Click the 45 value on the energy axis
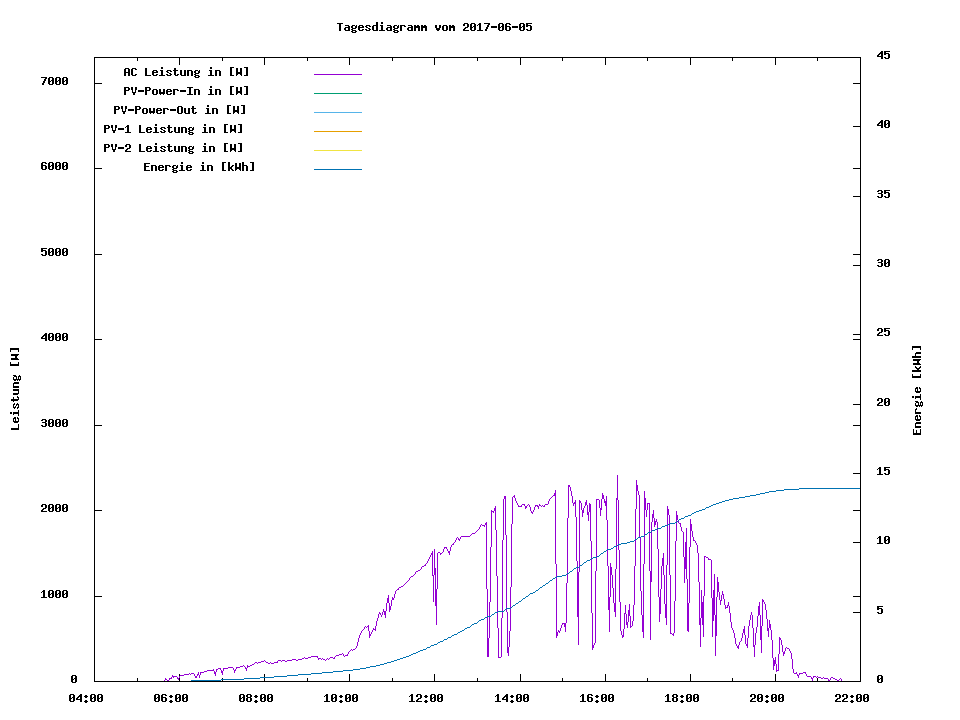Screen dimensions: 960x720 pyautogui.click(x=883, y=55)
